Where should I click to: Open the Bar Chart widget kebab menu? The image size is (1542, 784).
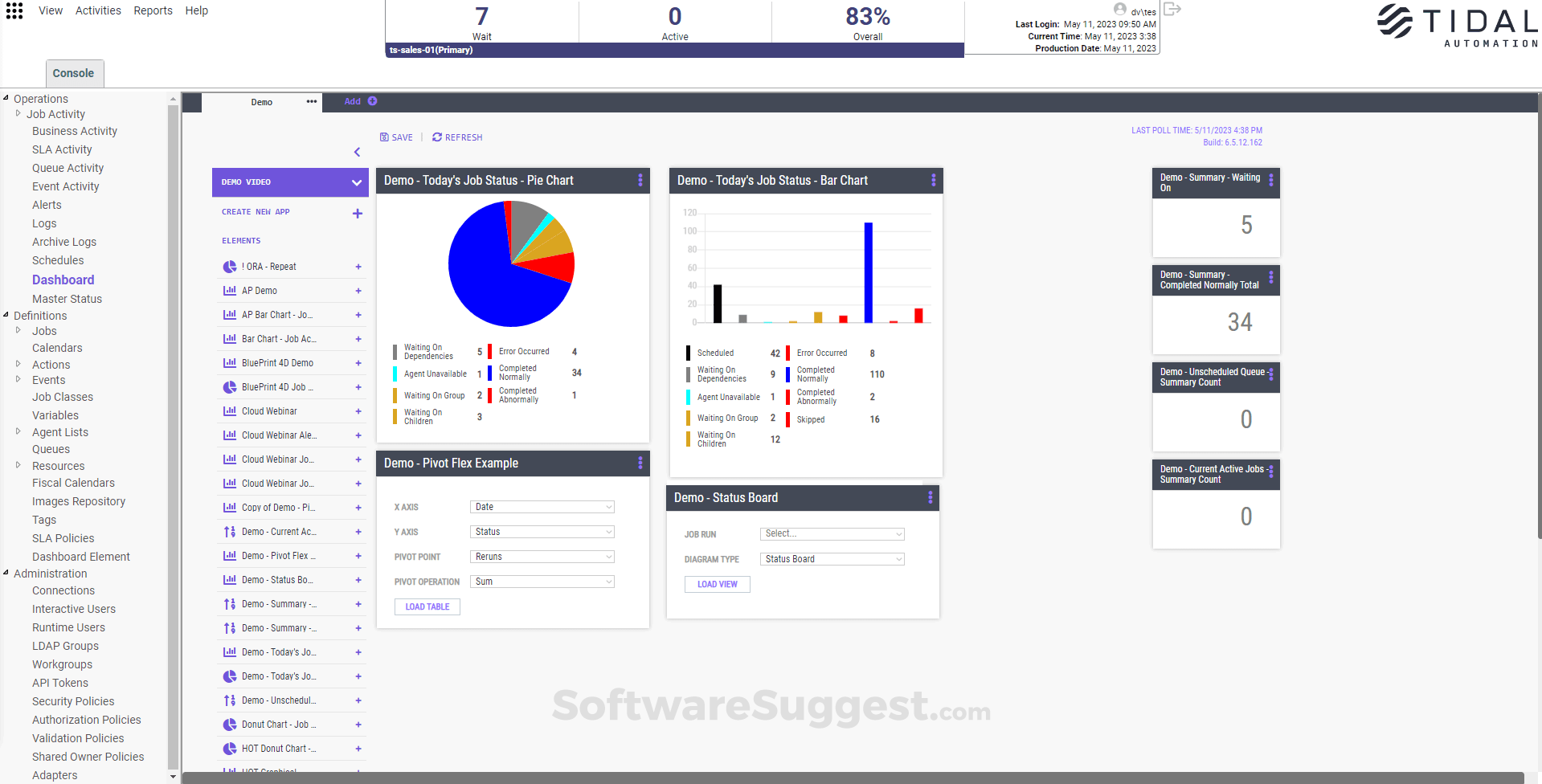pos(932,180)
